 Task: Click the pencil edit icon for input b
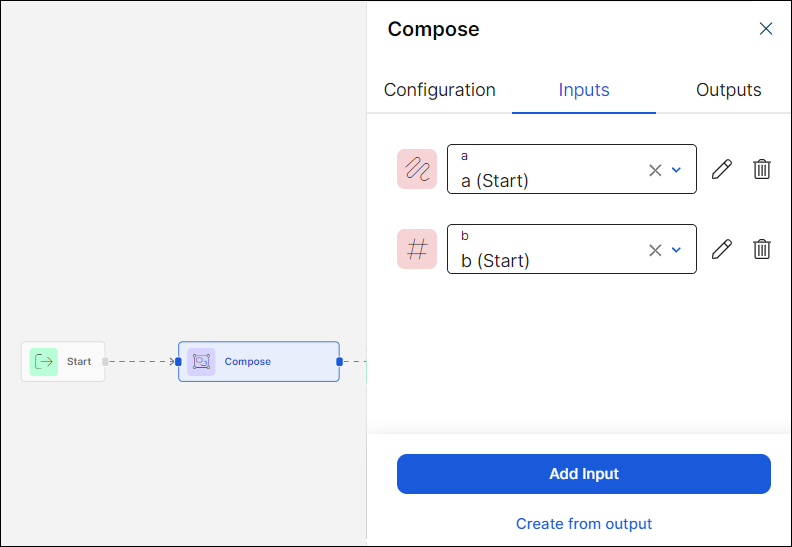pyautogui.click(x=721, y=249)
